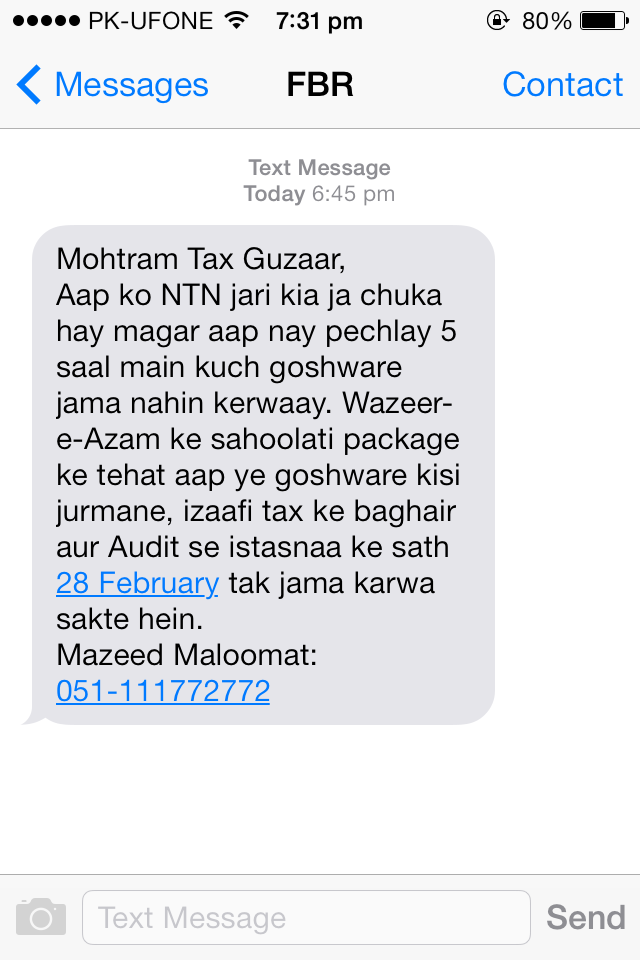Focus the Text Message input field

(306, 917)
